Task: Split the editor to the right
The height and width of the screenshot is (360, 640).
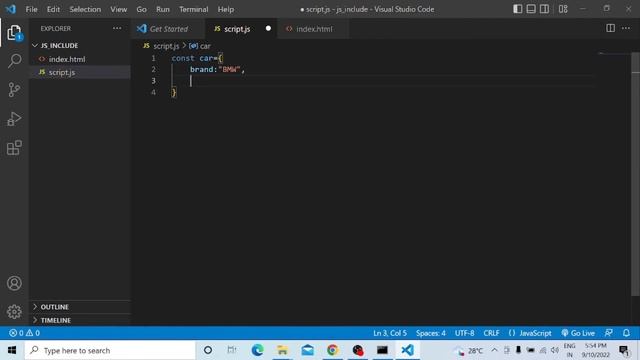Action: 611,28
